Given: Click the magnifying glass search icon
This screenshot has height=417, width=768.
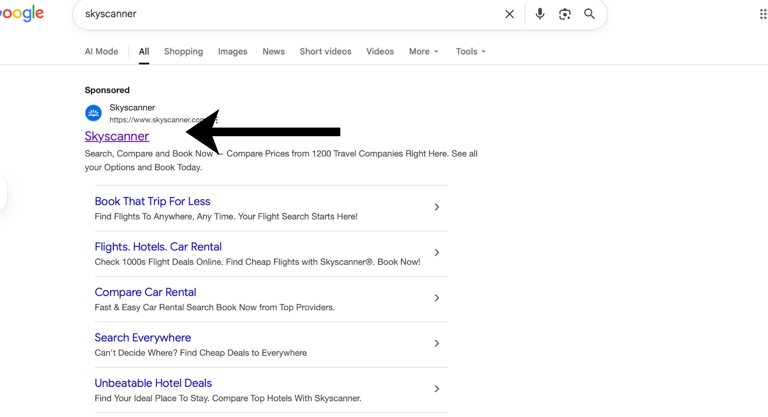Looking at the screenshot, I should (x=589, y=14).
